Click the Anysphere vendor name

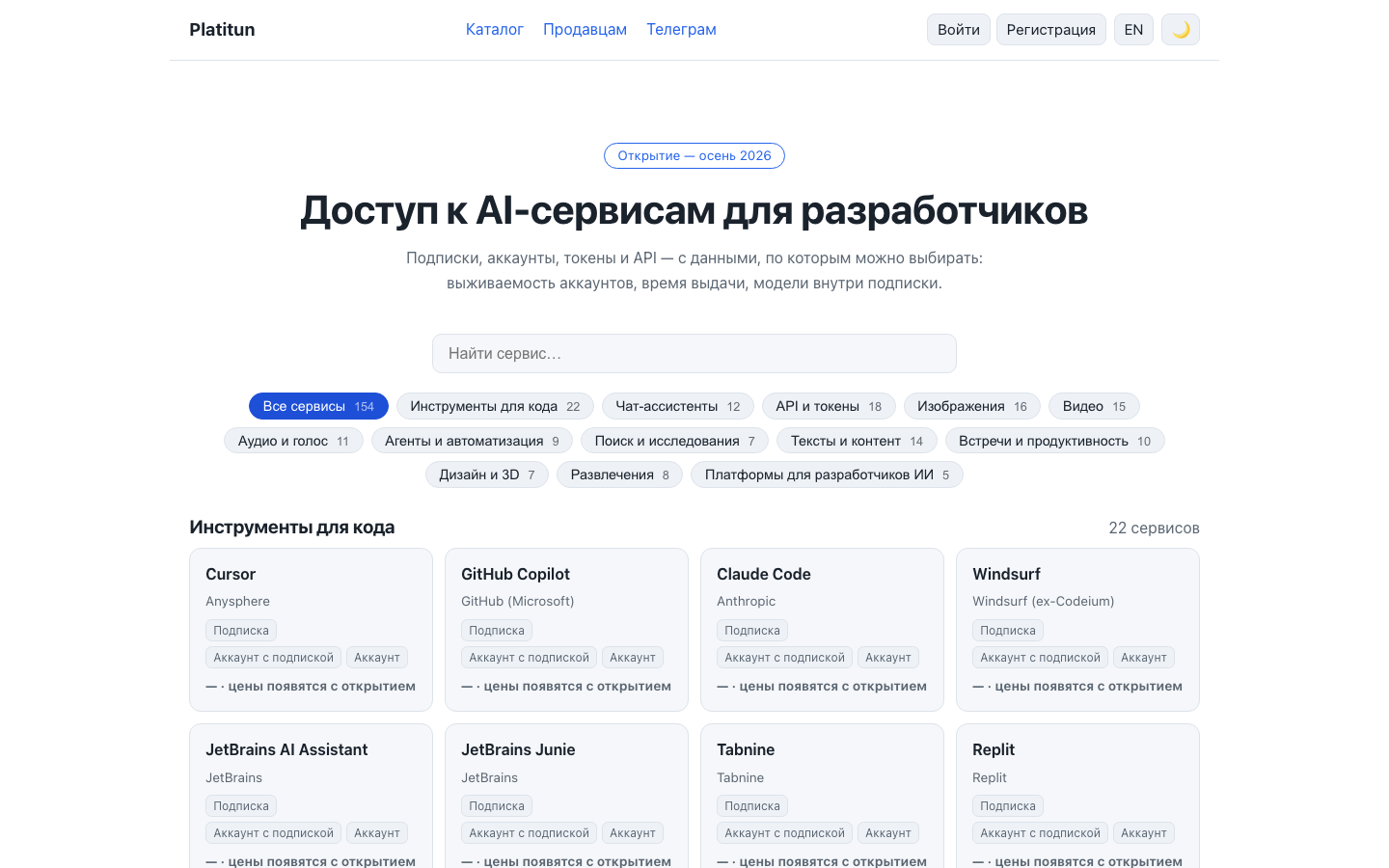pyautogui.click(x=237, y=601)
